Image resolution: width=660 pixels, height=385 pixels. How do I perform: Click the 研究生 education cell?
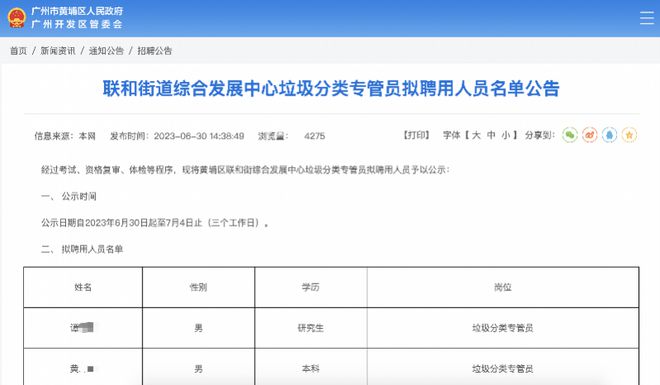[x=311, y=328]
